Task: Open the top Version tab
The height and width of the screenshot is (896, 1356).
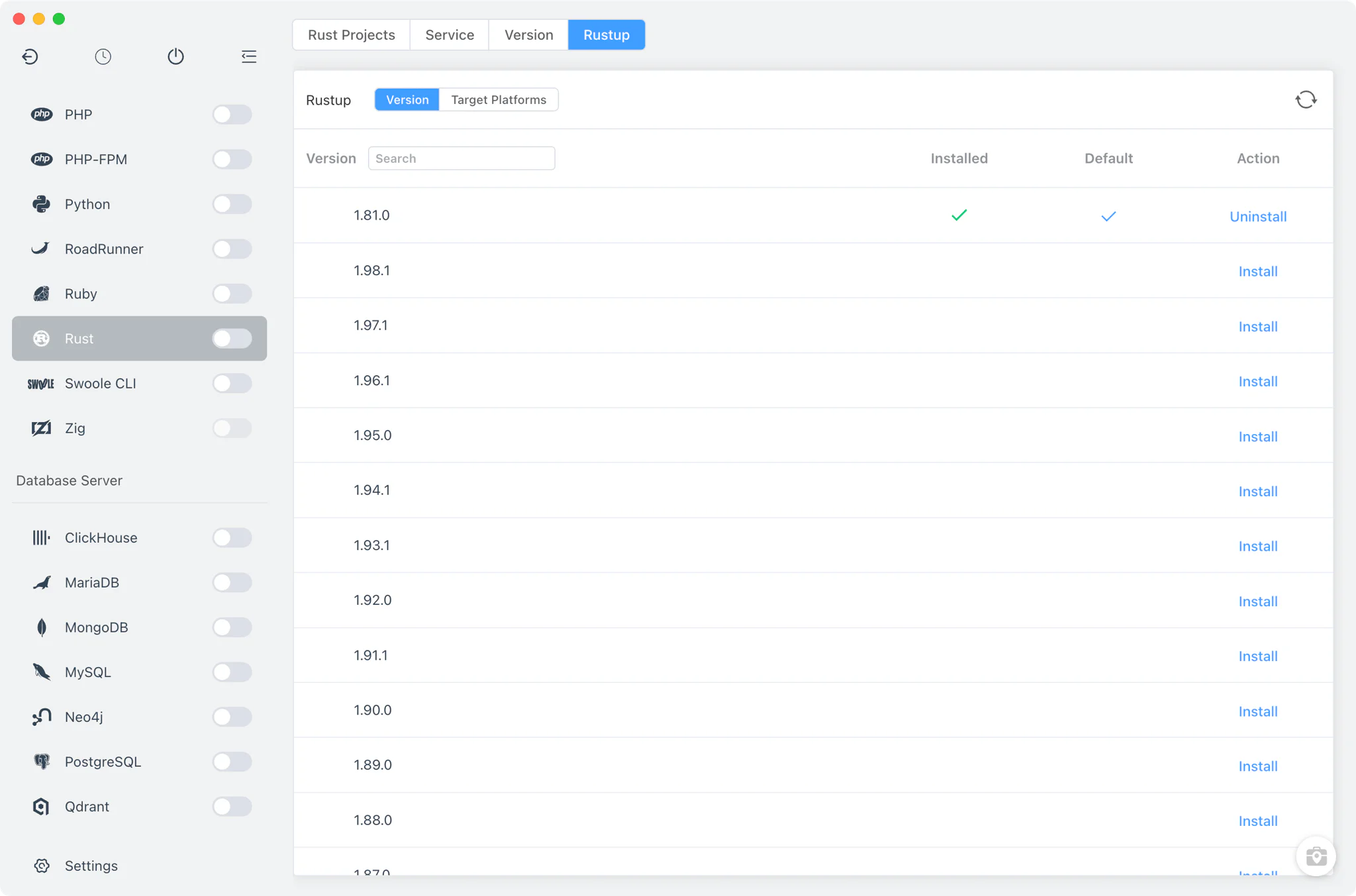Action: click(x=528, y=35)
